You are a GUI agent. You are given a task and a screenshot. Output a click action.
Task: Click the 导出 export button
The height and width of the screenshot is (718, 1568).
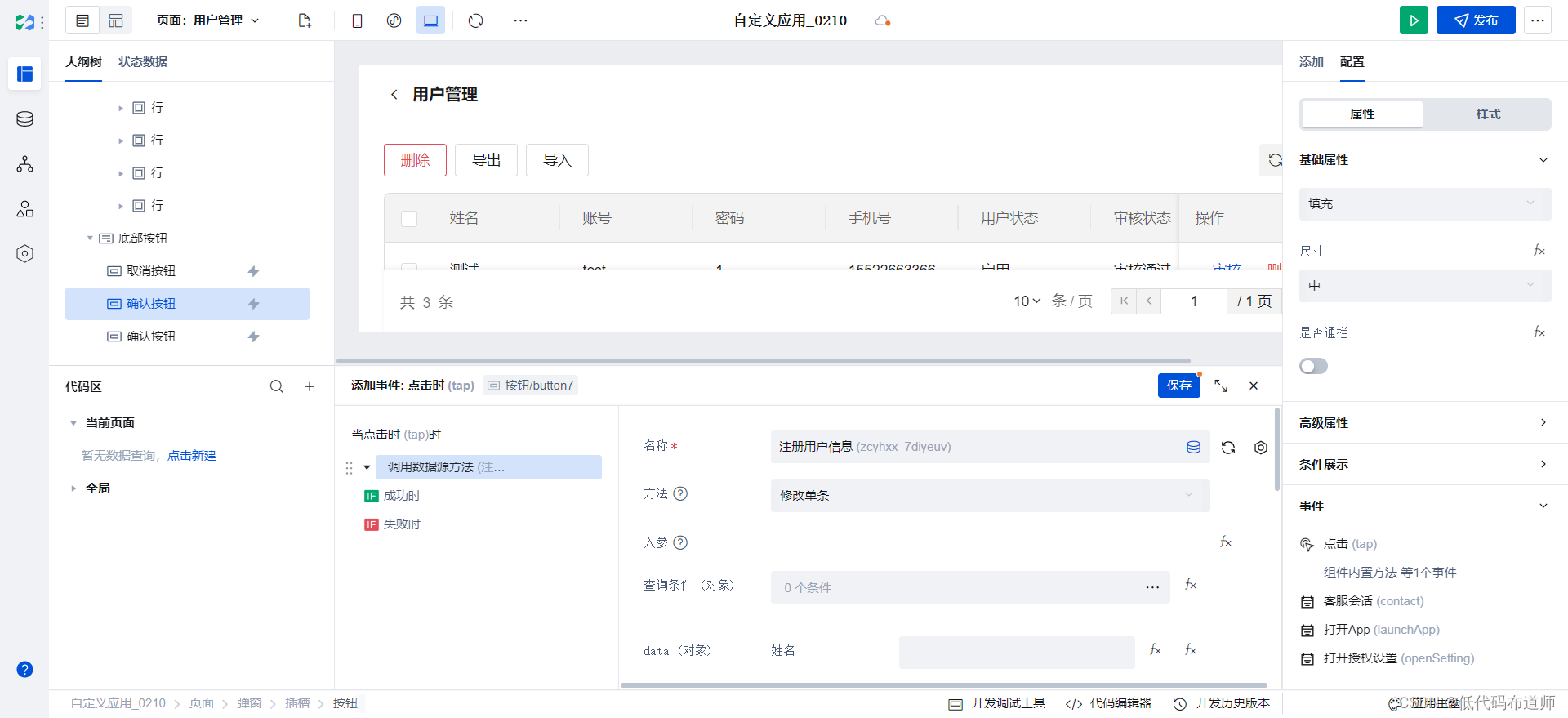(x=486, y=160)
